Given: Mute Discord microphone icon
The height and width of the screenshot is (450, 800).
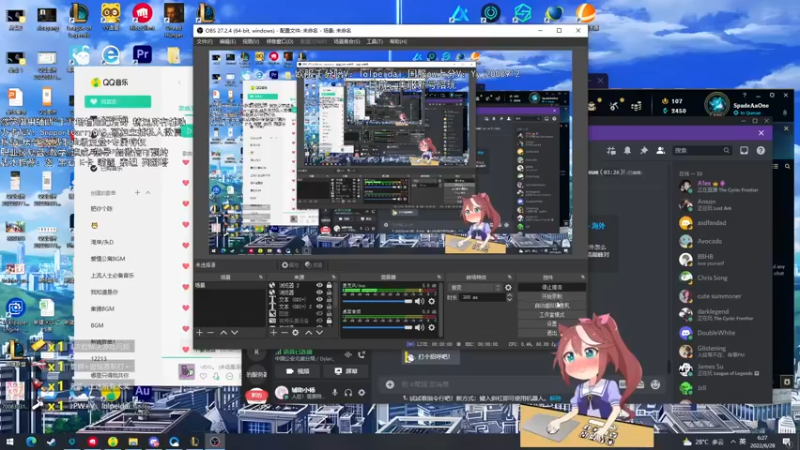Looking at the screenshot, I should click(335, 392).
